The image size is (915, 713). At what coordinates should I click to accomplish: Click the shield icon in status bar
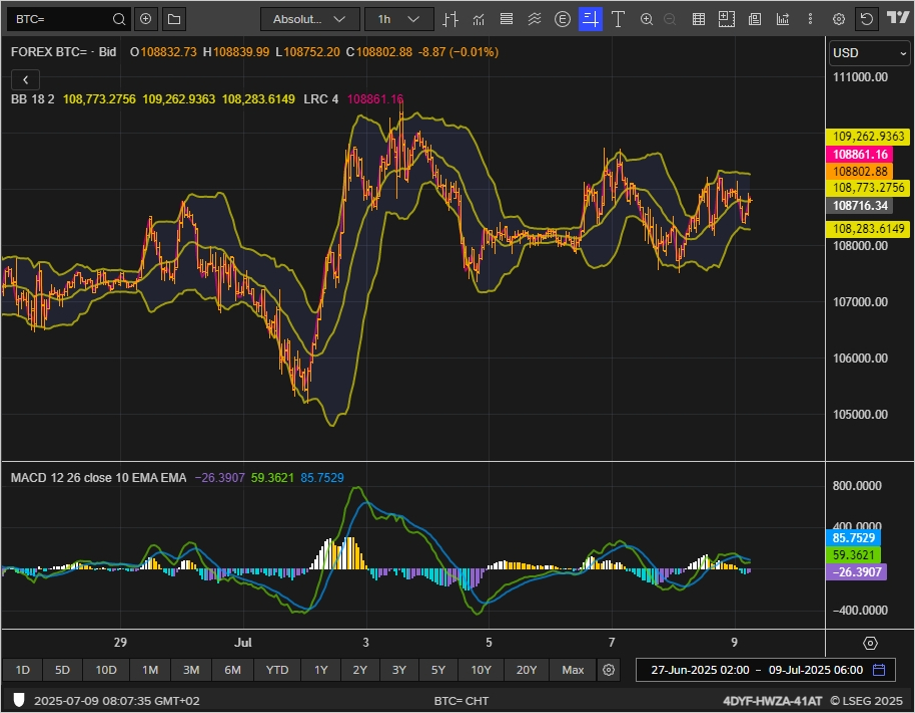[19, 700]
